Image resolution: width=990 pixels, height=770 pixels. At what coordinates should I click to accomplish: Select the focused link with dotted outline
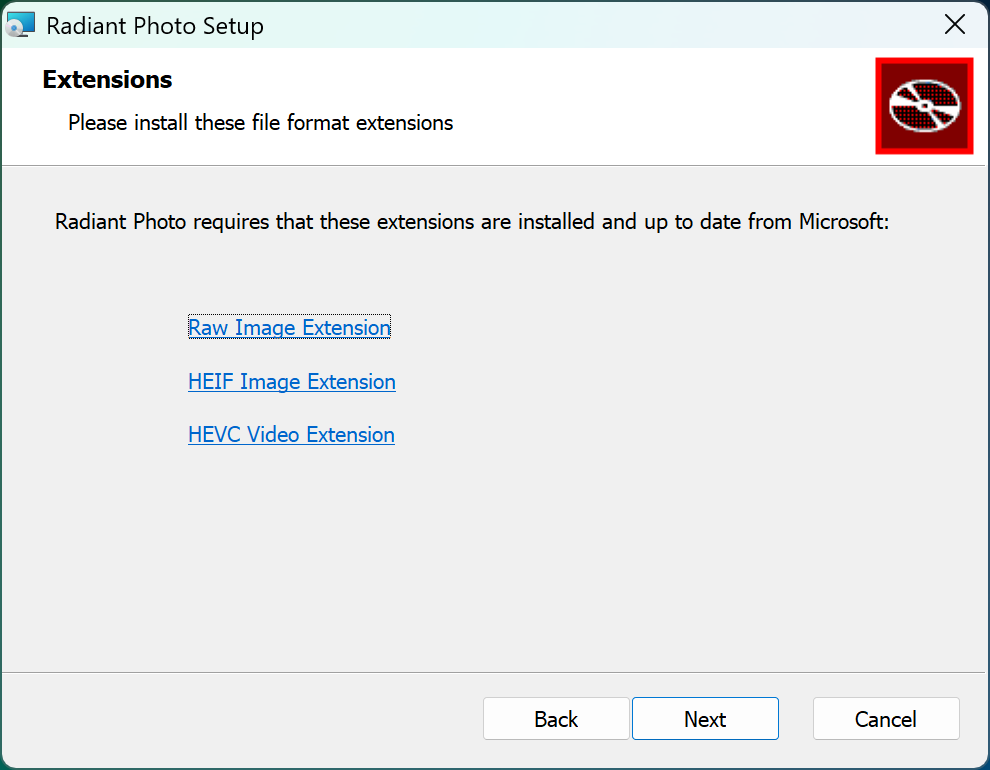(289, 327)
